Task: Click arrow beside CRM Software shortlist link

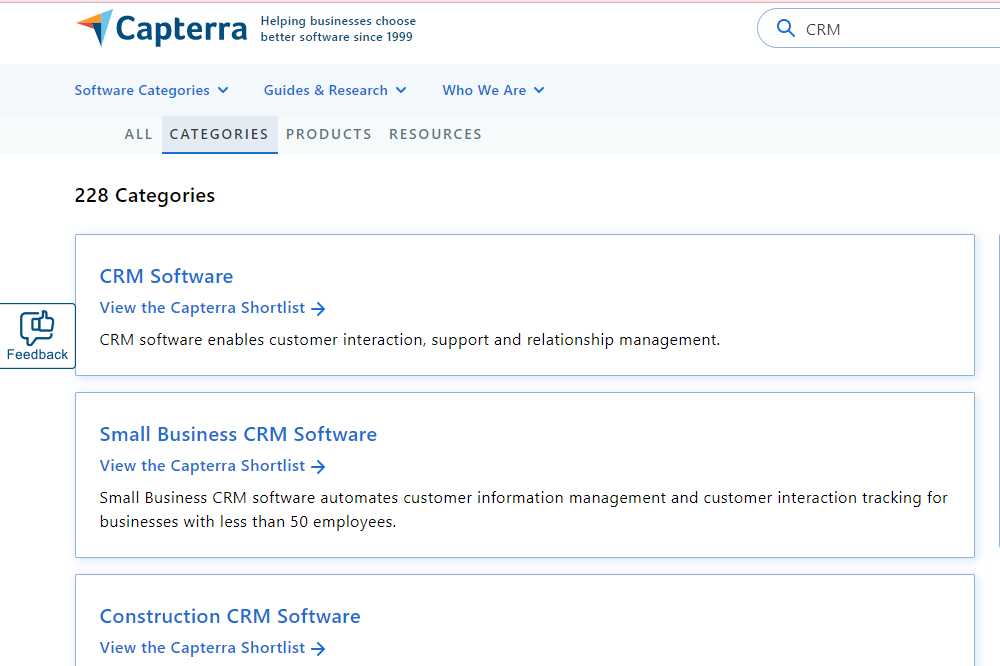Action: [x=318, y=309]
